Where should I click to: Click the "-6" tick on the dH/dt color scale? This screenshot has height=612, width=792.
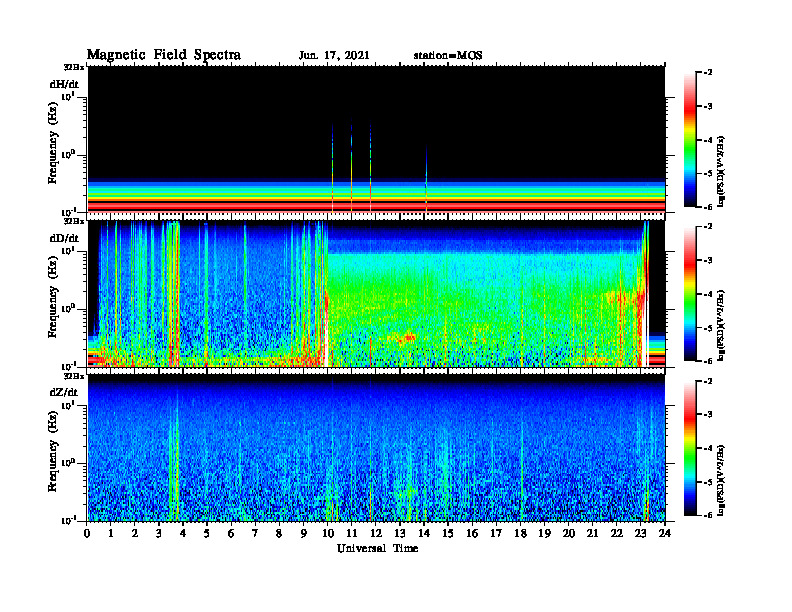coord(707,207)
